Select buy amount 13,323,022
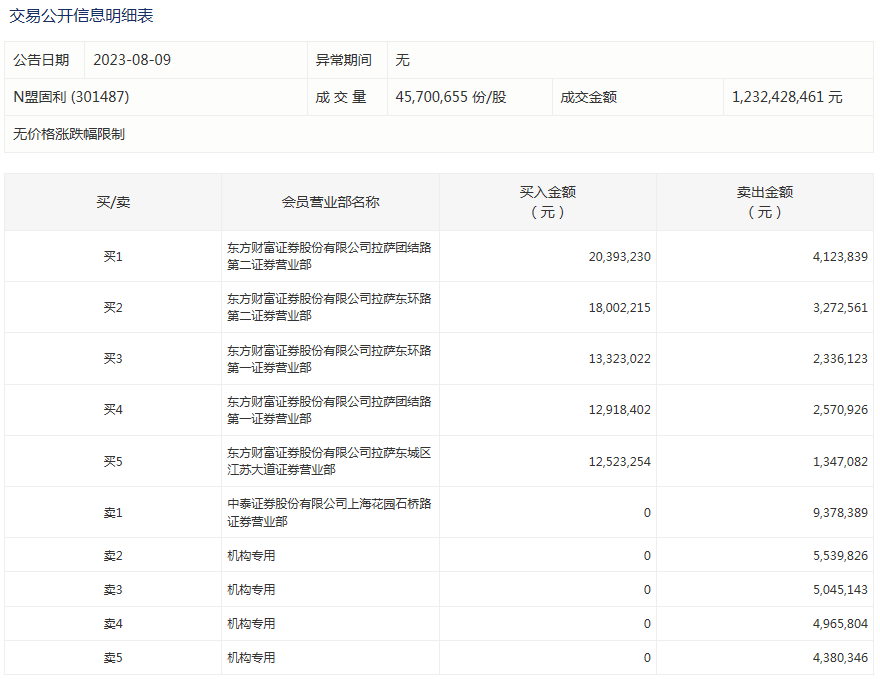 point(620,359)
